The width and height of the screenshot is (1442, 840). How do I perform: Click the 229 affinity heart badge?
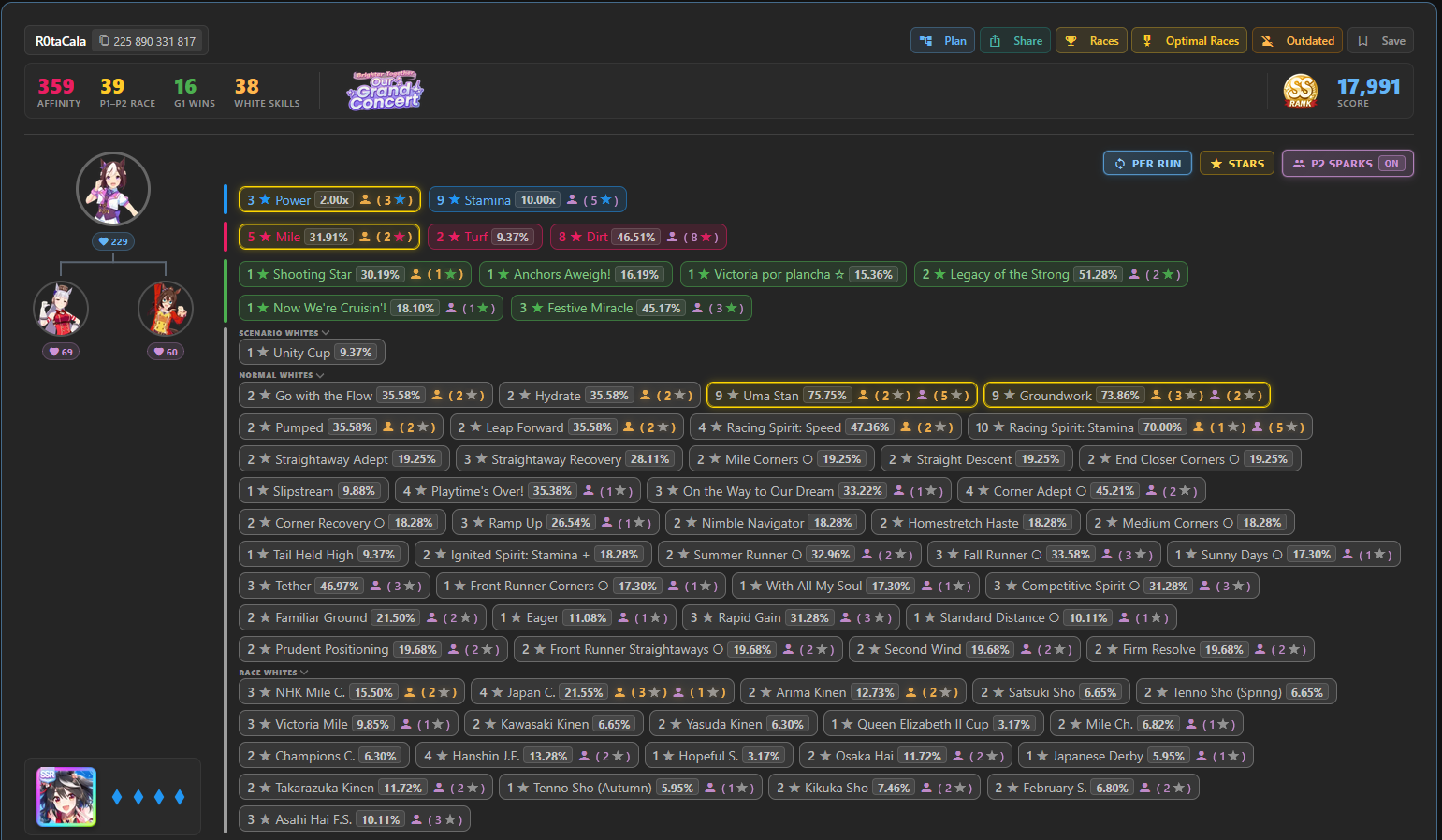pyautogui.click(x=113, y=241)
